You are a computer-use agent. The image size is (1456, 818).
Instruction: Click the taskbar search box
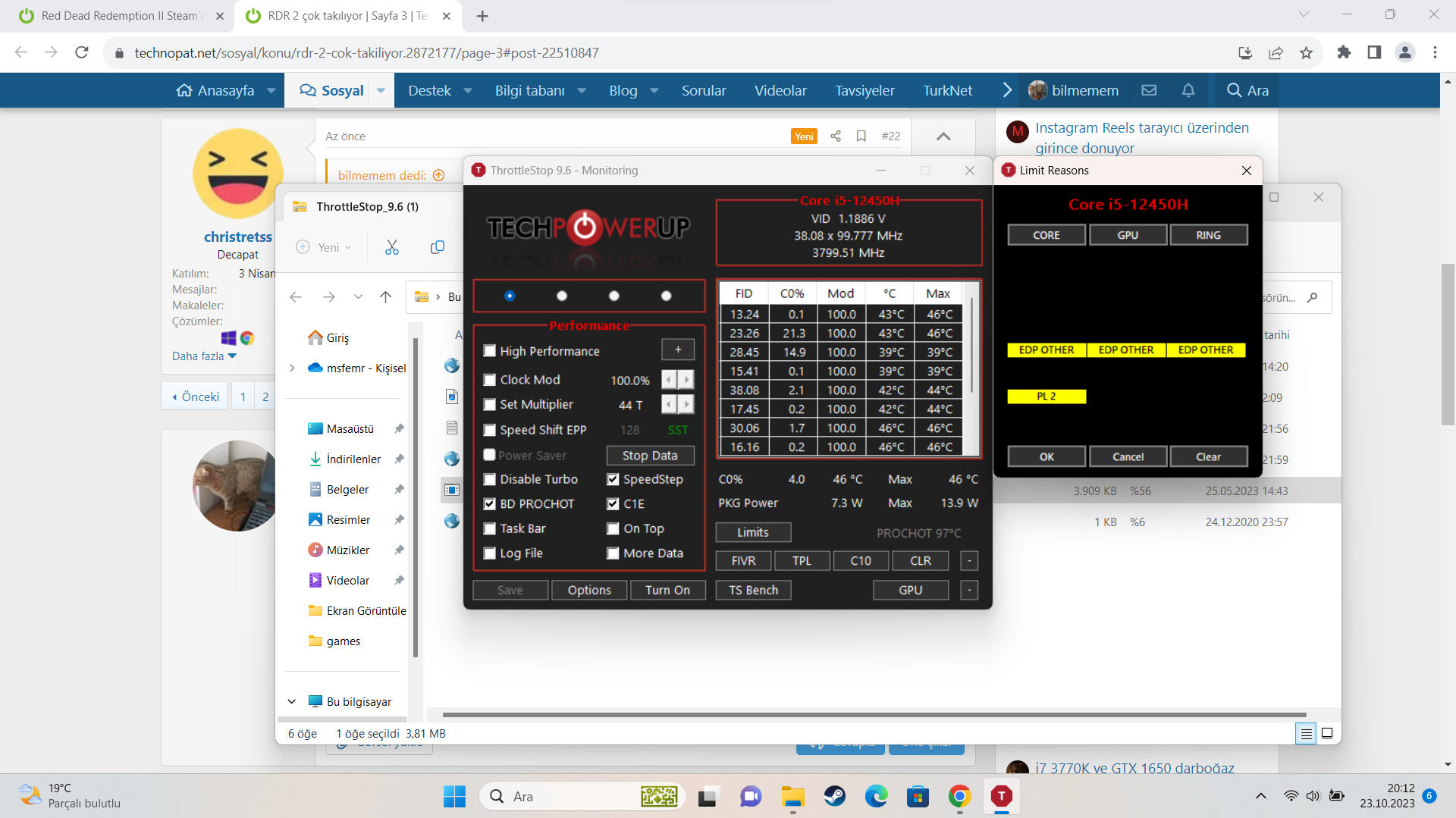pos(582,796)
